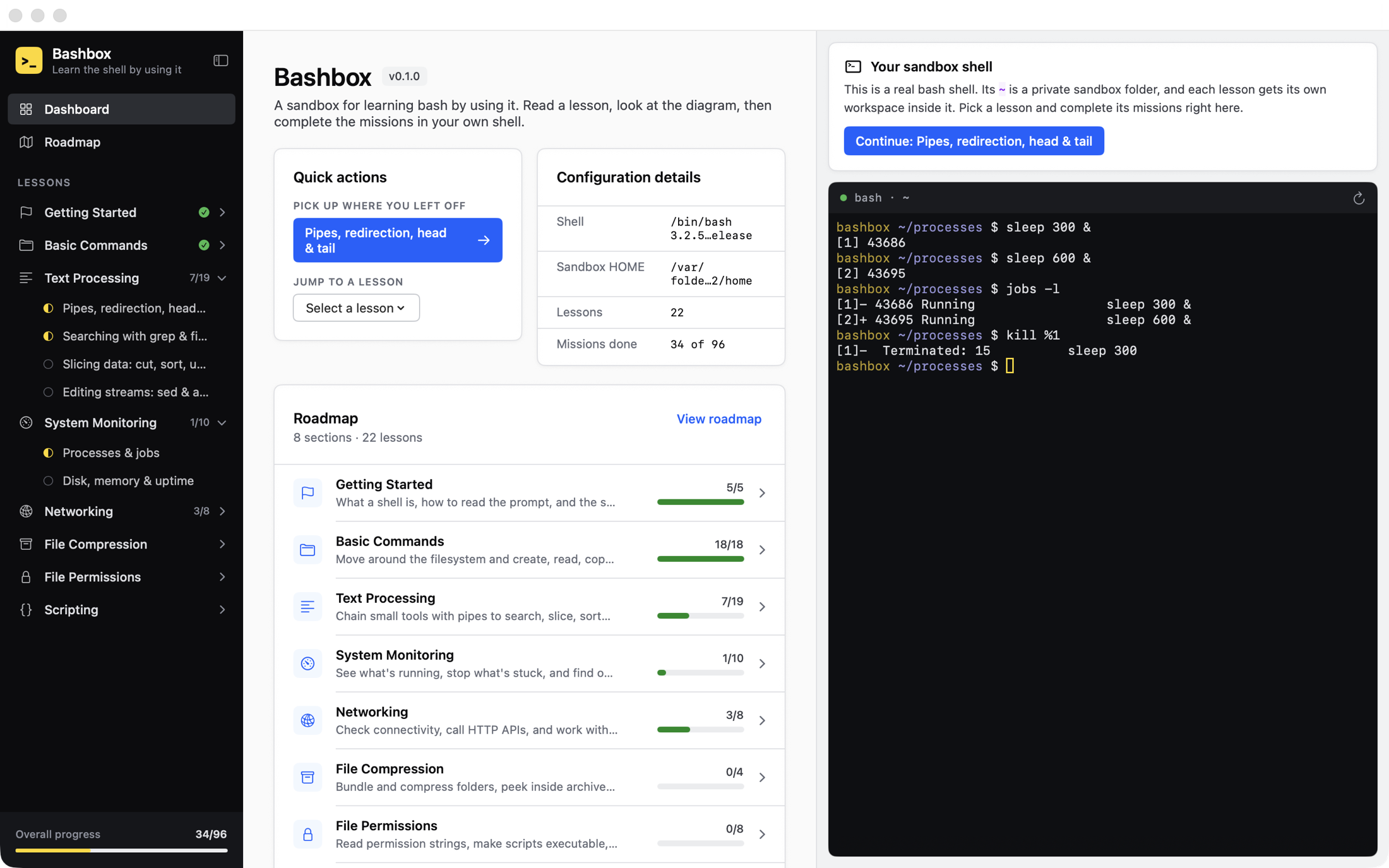Click the Dashboard grid icon

pyautogui.click(x=26, y=109)
